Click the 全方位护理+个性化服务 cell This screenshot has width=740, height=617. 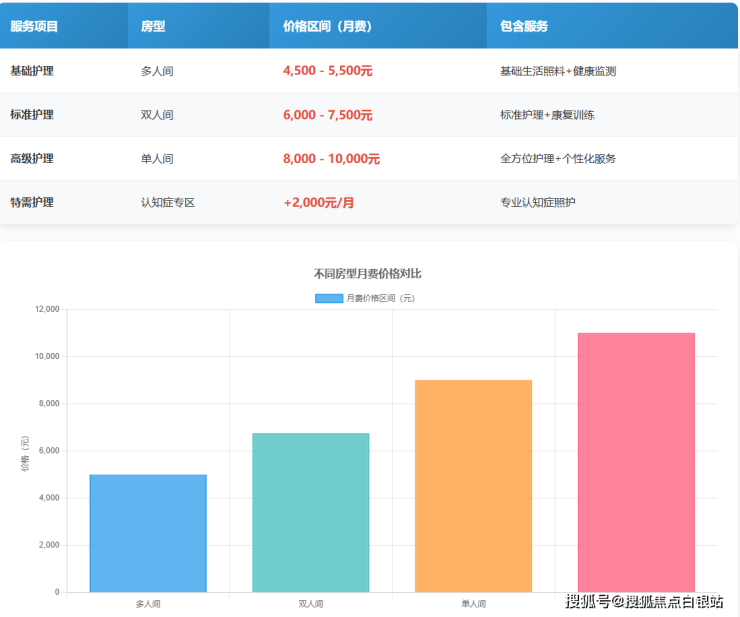558,159
